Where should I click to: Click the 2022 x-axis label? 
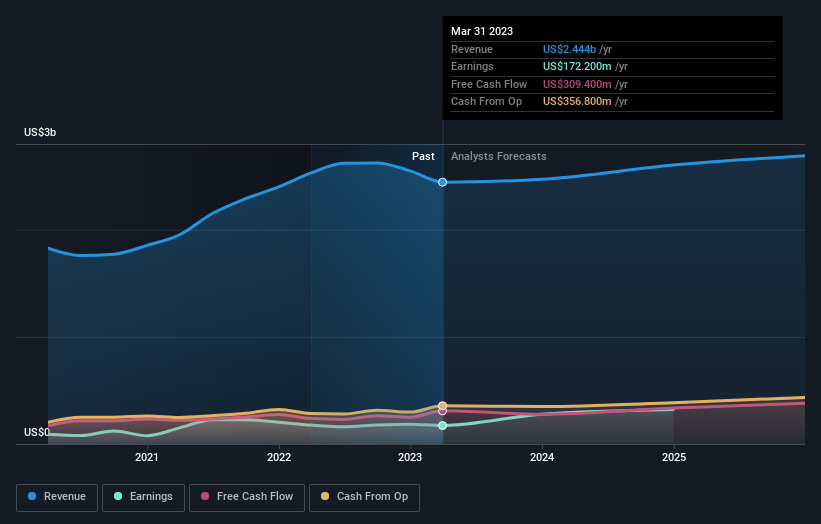279,457
